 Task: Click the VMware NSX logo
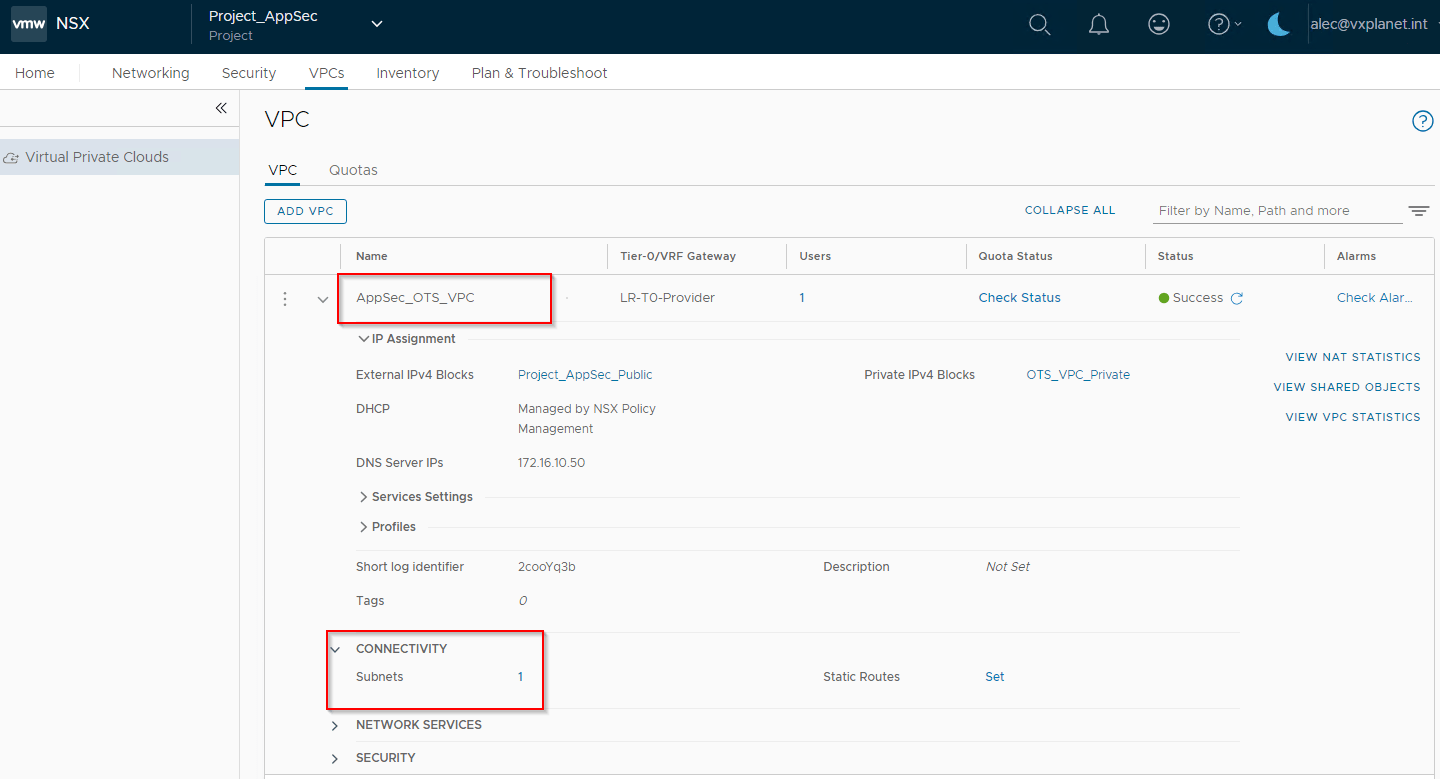[29, 24]
